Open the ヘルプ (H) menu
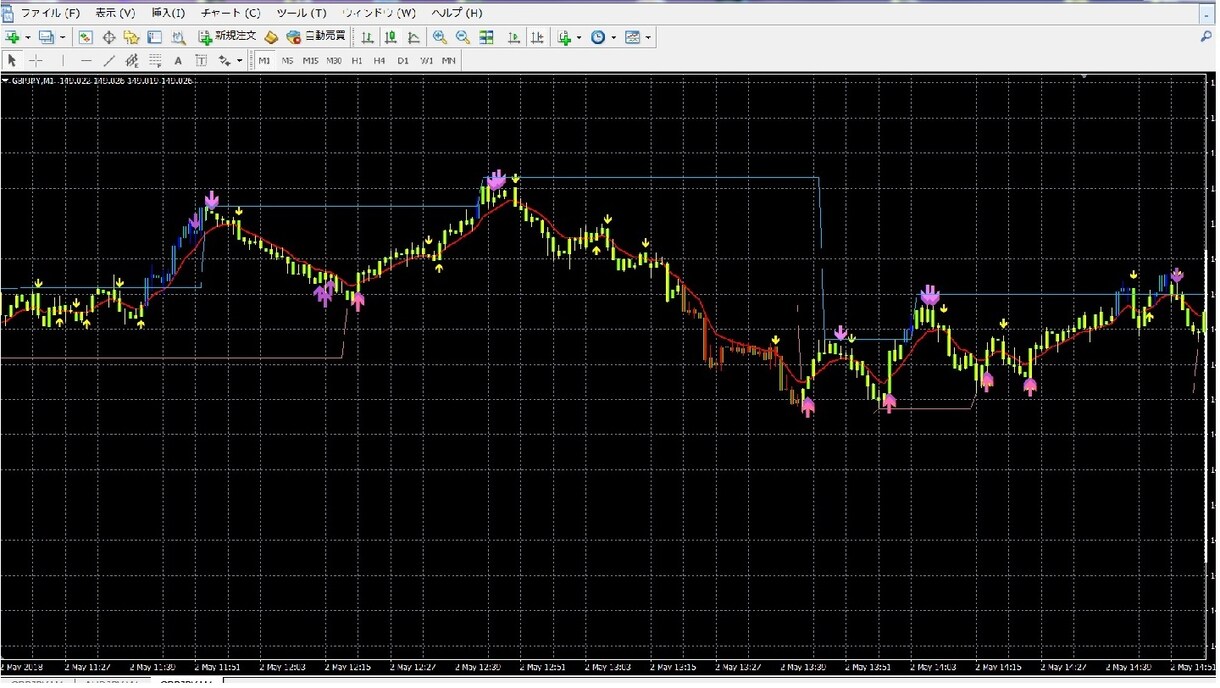Screen dimensions: 1220x688 point(456,13)
